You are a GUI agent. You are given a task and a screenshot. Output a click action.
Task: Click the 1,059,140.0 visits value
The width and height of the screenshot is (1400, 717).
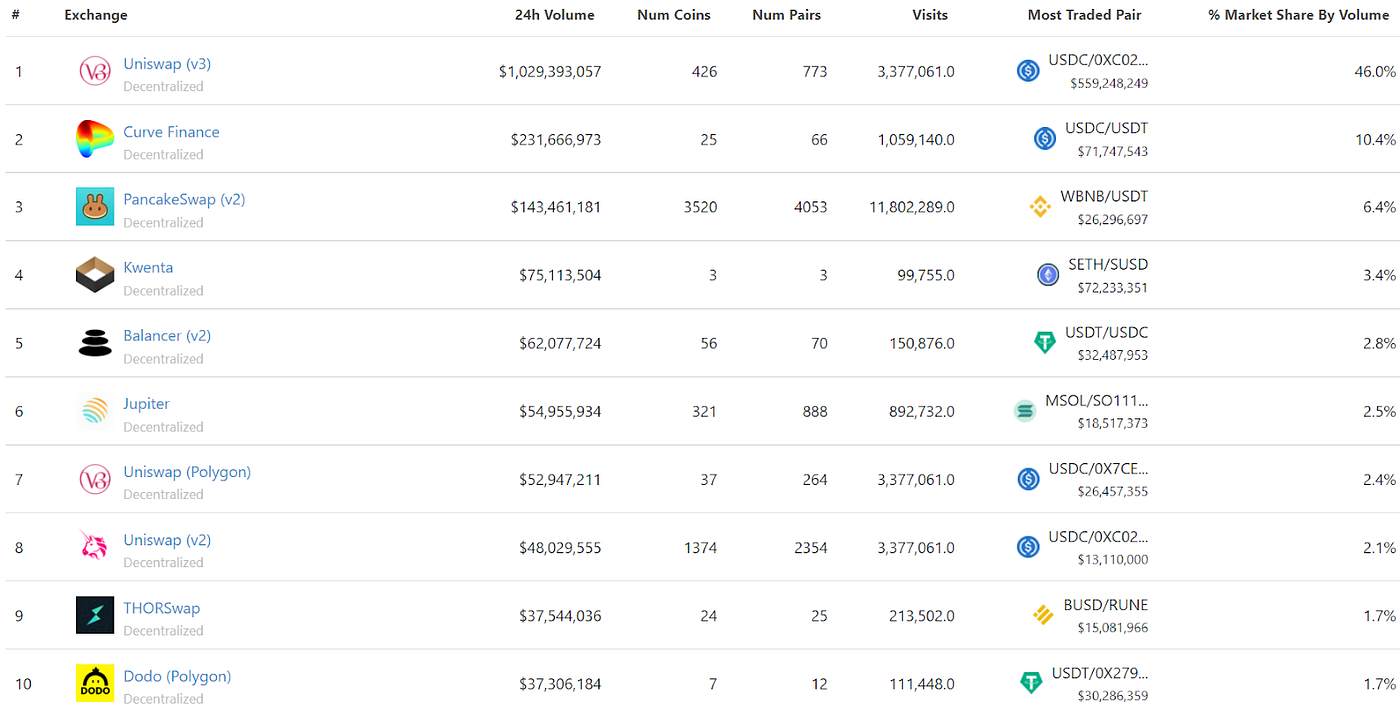pyautogui.click(x=916, y=140)
